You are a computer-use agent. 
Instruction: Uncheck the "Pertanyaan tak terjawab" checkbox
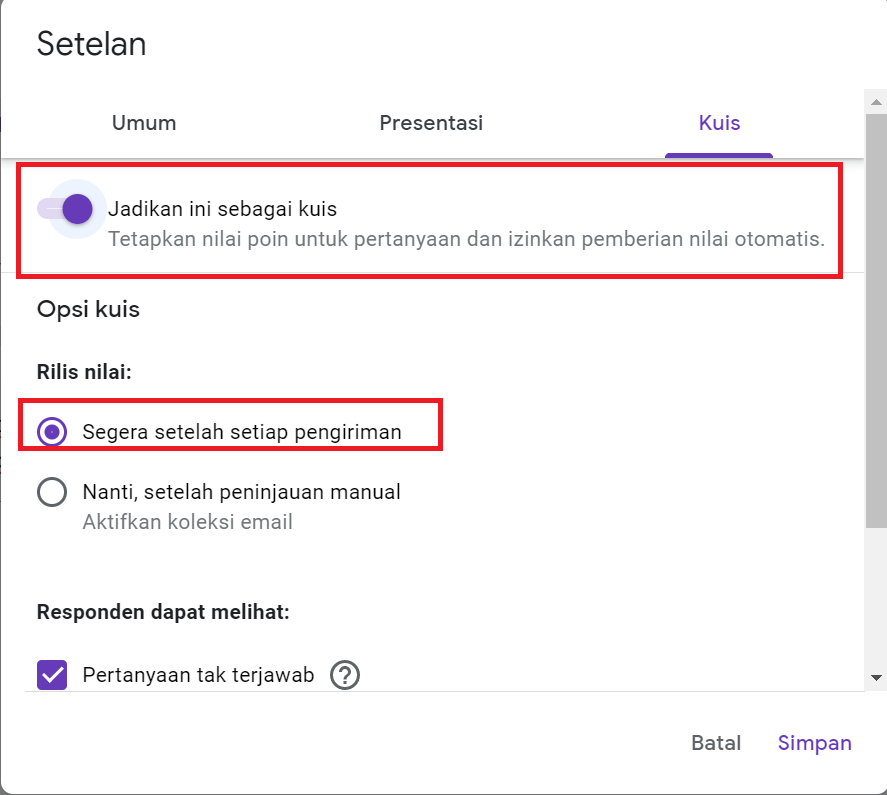pos(52,675)
